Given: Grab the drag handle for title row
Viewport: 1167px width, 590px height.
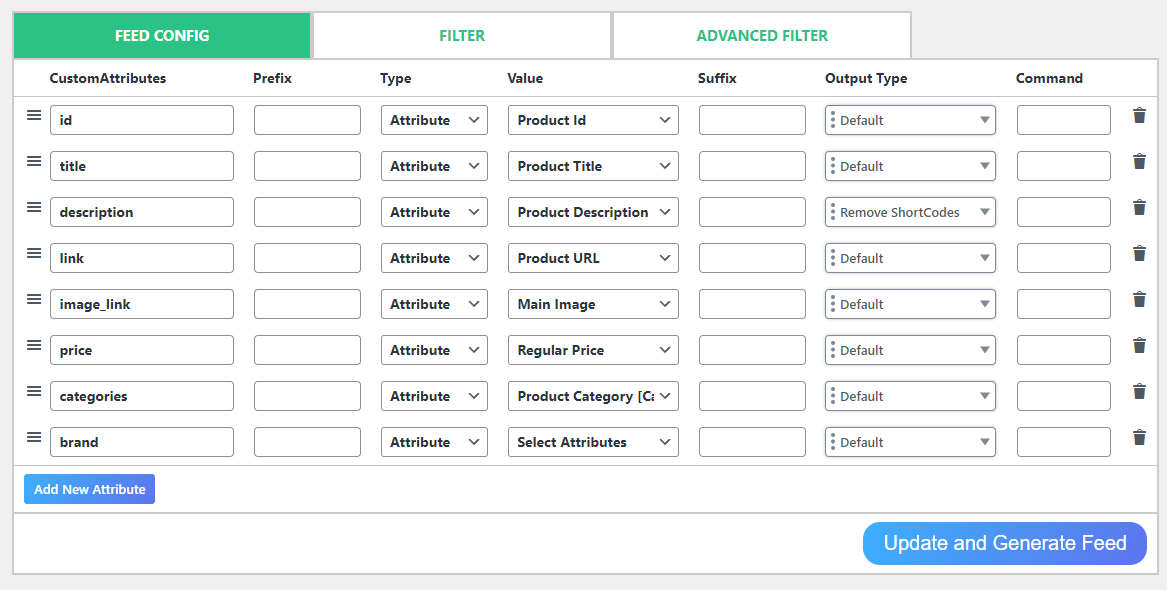Looking at the screenshot, I should 34,161.
